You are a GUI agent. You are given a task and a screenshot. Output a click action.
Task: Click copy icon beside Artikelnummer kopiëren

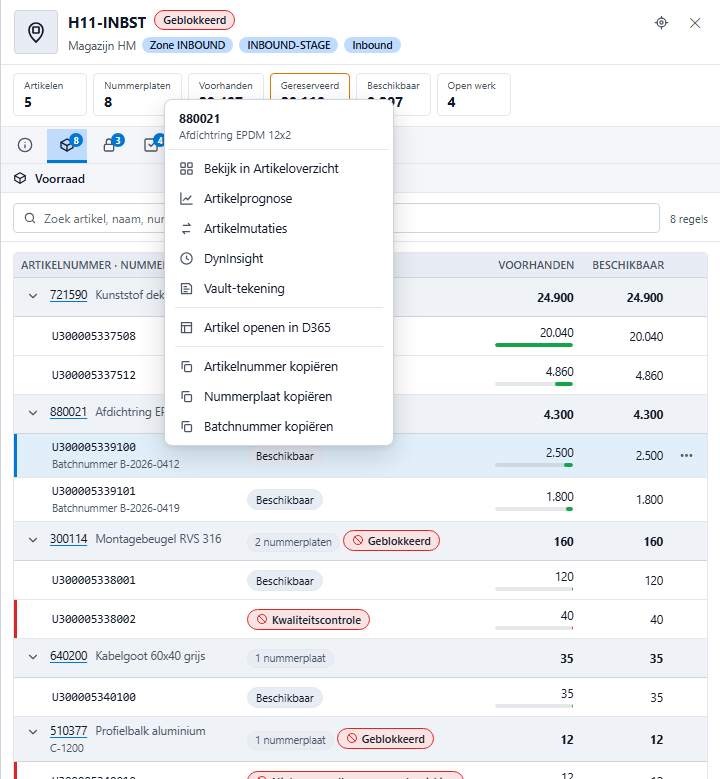pyautogui.click(x=186, y=367)
